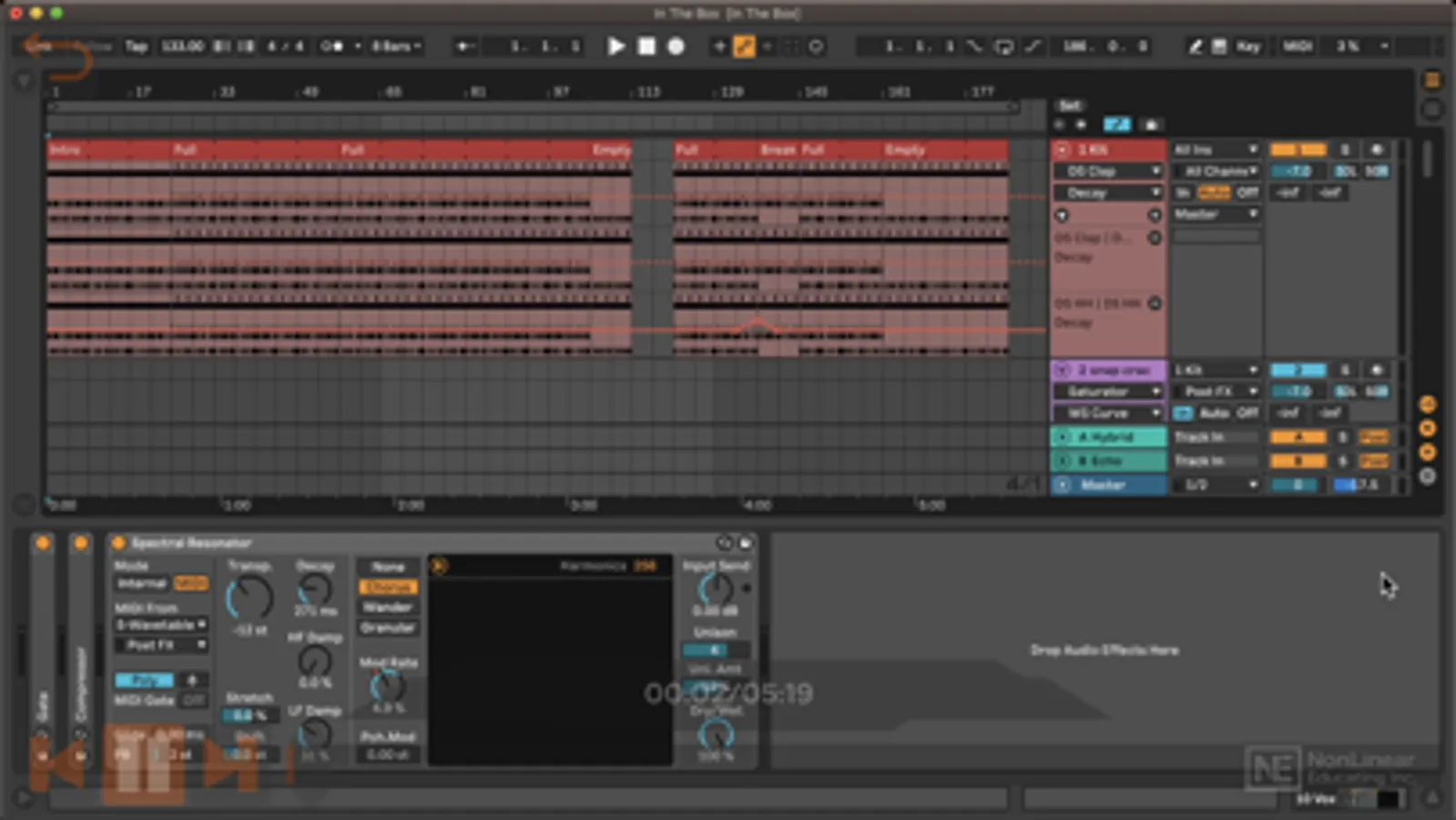Click the Play button in transport
1456x820 pixels.
tap(616, 46)
